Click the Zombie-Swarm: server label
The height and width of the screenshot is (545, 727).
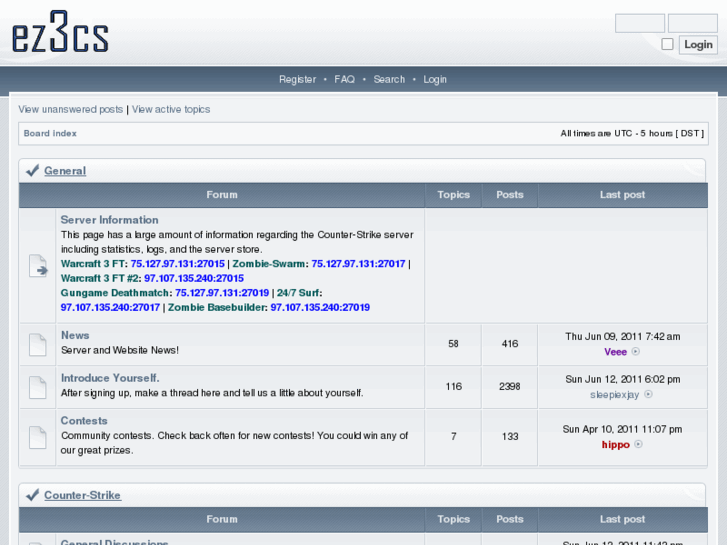click(x=270, y=264)
